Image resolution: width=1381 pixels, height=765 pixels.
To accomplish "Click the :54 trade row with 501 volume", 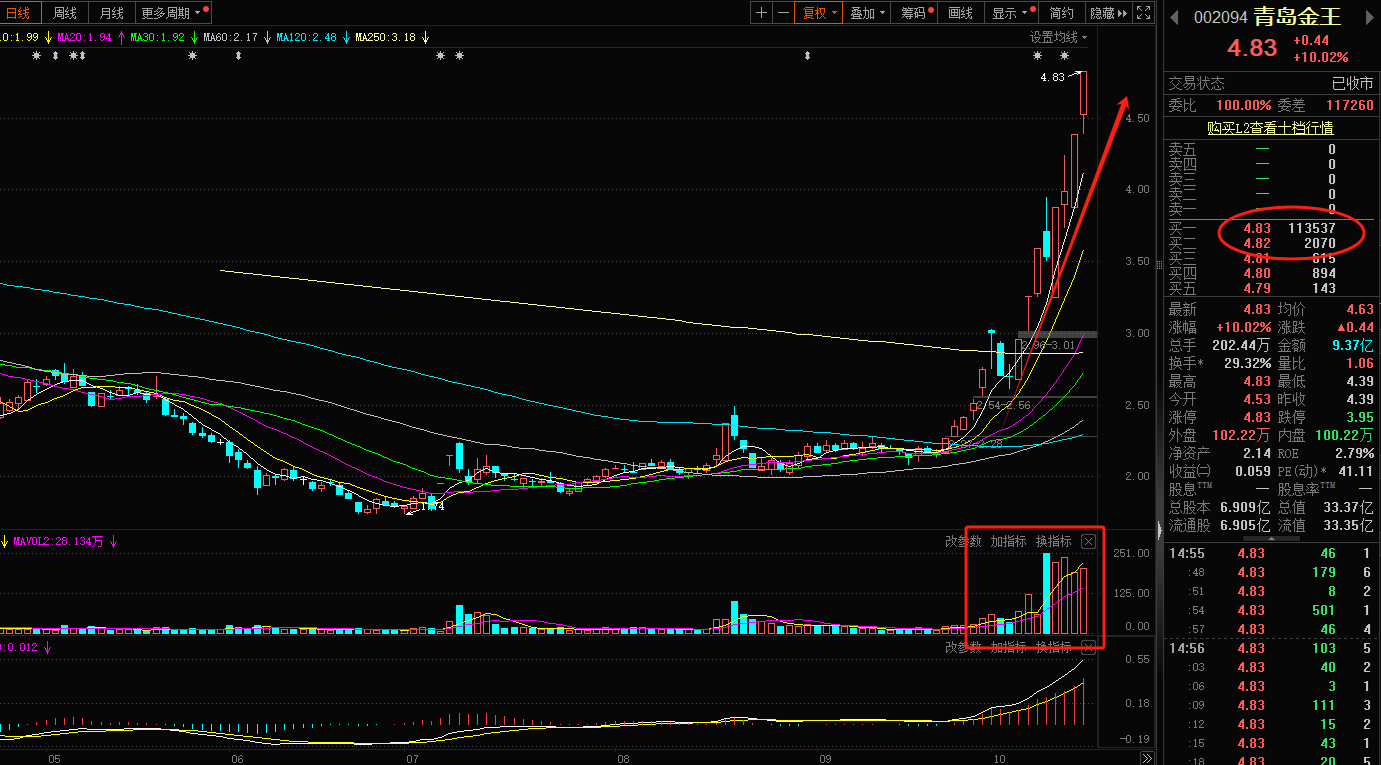I will click(1270, 610).
